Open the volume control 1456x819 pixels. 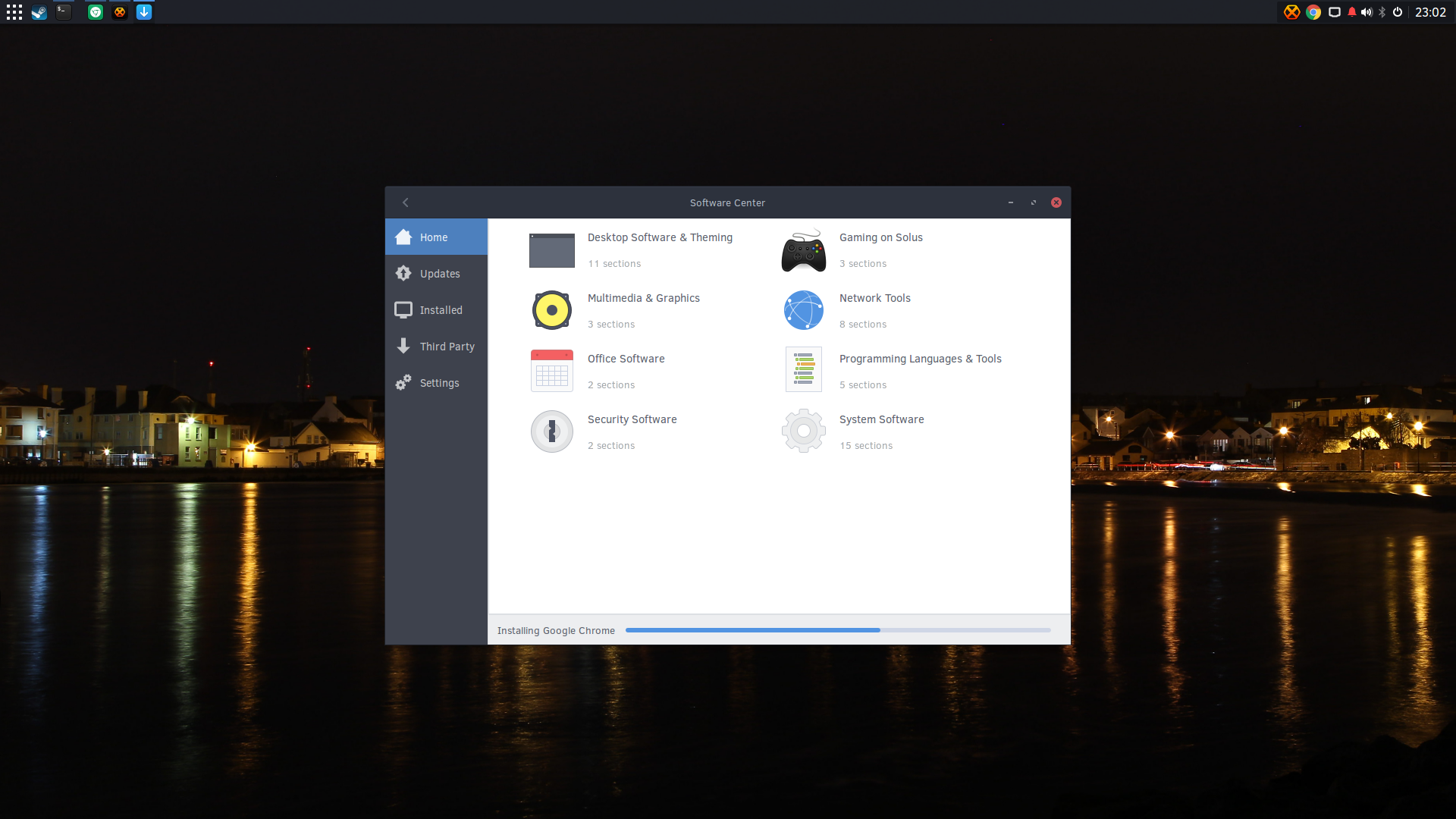click(x=1367, y=12)
